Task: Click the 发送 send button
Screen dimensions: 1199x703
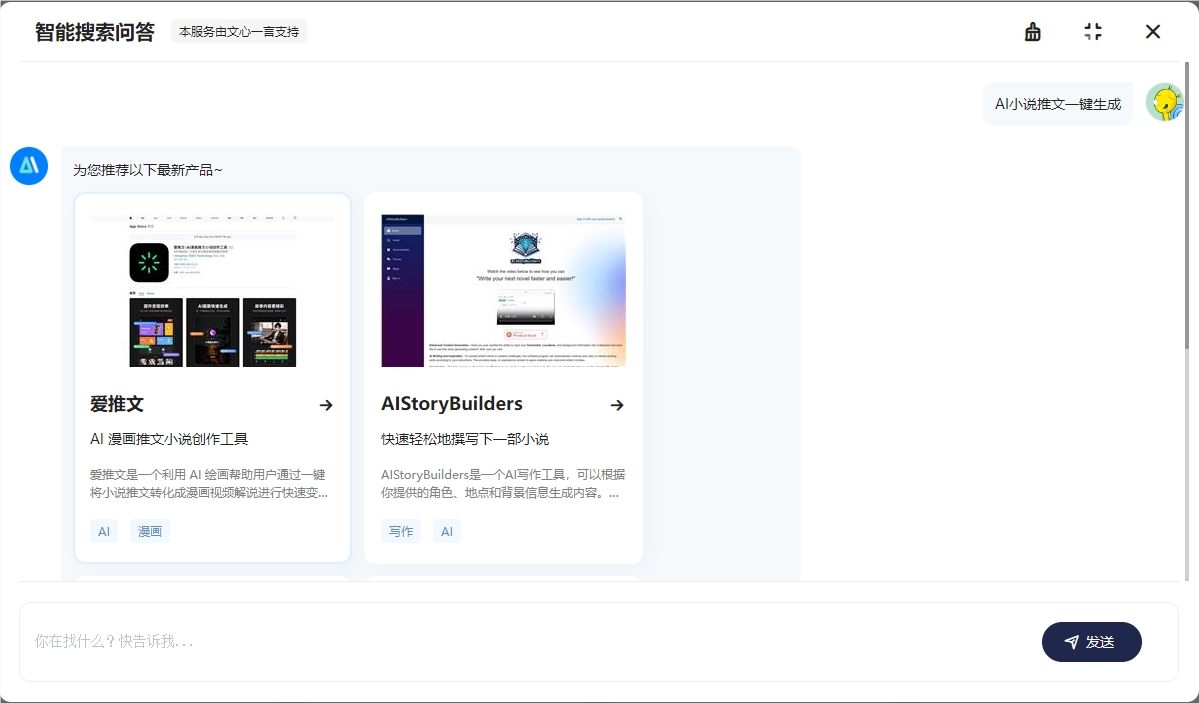Action: (x=1091, y=642)
